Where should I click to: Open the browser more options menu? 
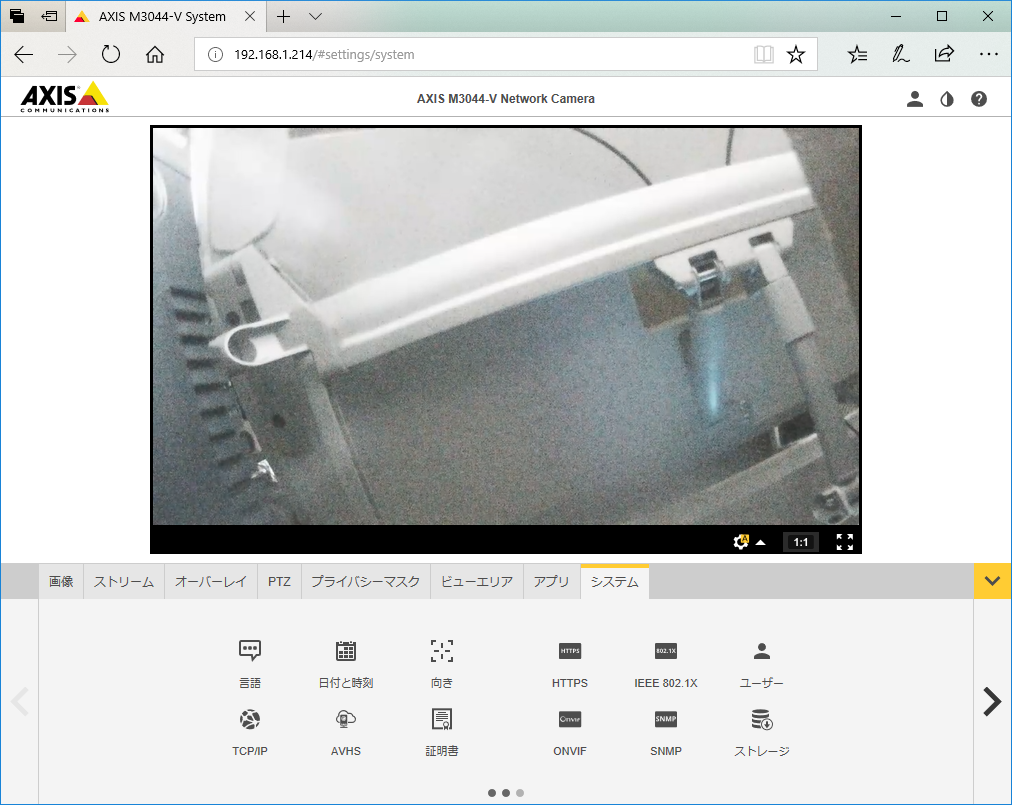click(x=988, y=54)
